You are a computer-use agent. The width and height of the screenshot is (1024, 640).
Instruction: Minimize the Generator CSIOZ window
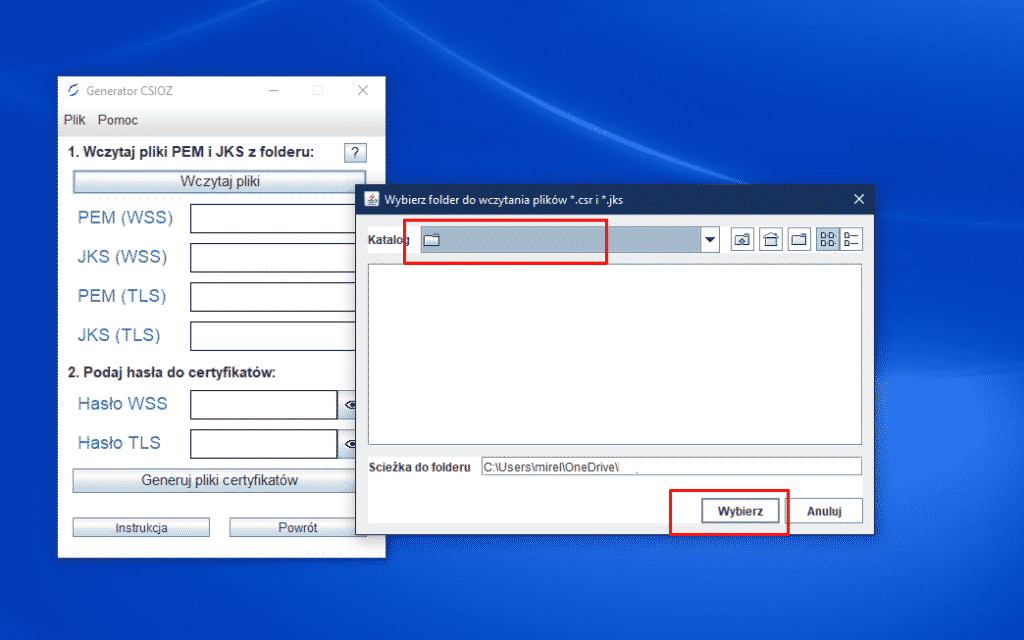coord(274,90)
